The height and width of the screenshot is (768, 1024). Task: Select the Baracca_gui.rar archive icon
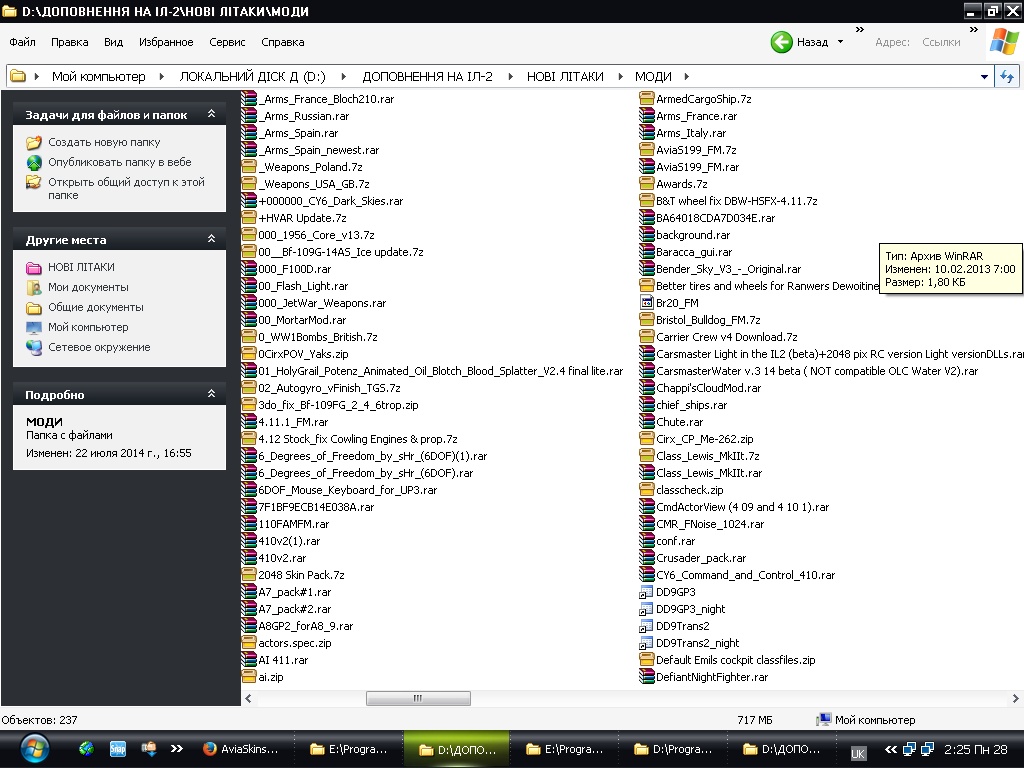click(x=647, y=251)
